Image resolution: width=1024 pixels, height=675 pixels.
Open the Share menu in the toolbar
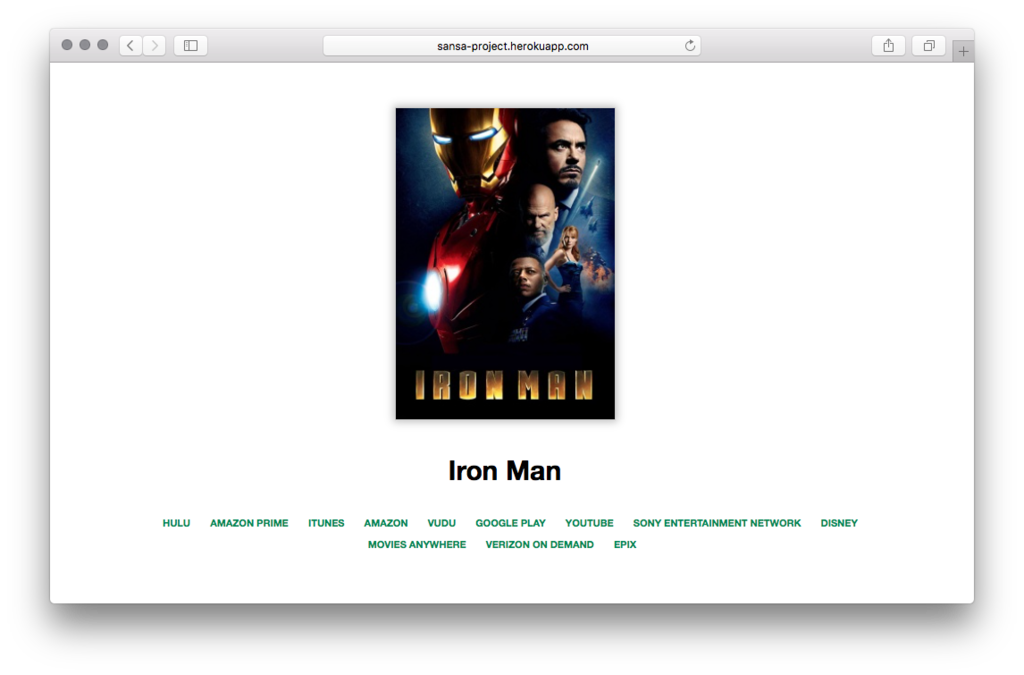pyautogui.click(x=888, y=46)
